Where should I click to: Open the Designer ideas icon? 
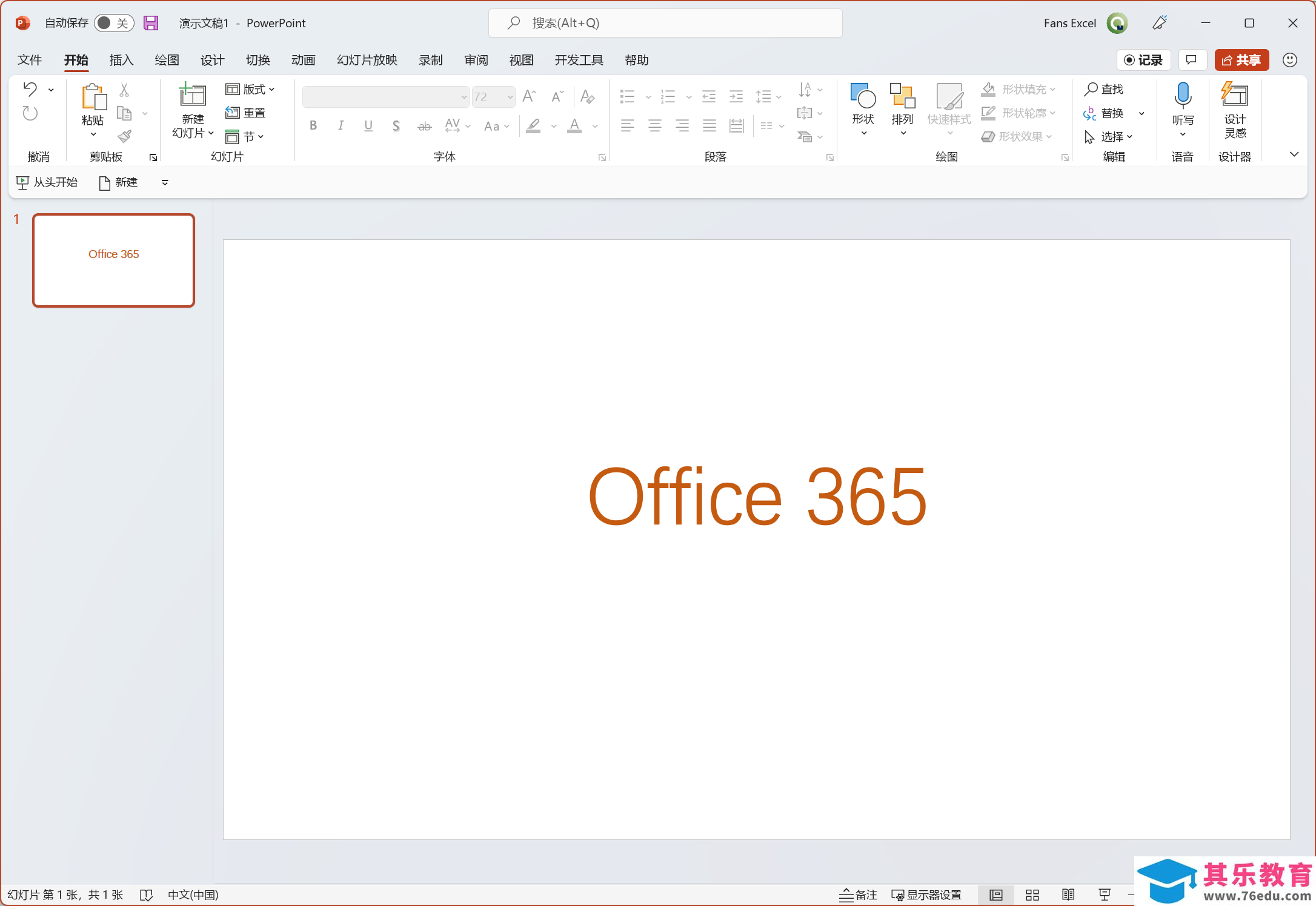1235,94
